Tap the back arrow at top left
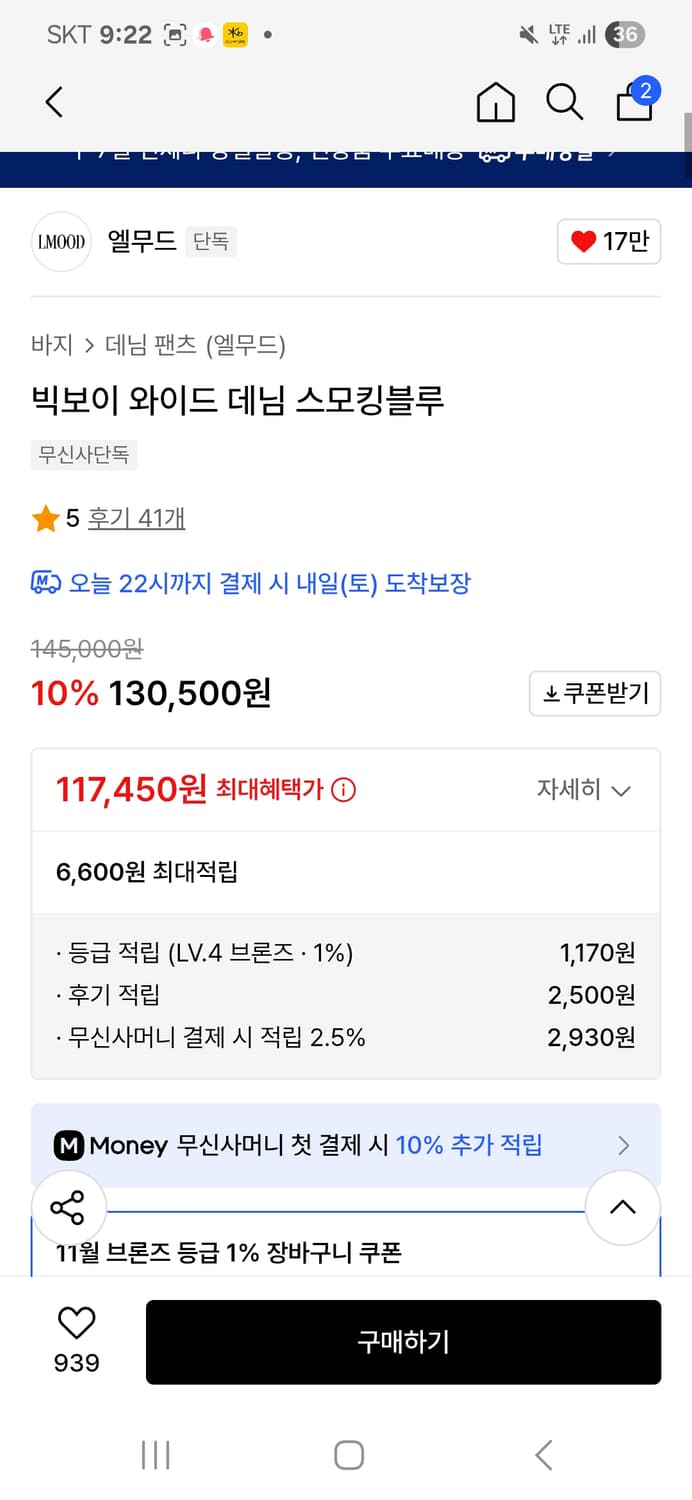Image resolution: width=692 pixels, height=1500 pixels. 53,102
